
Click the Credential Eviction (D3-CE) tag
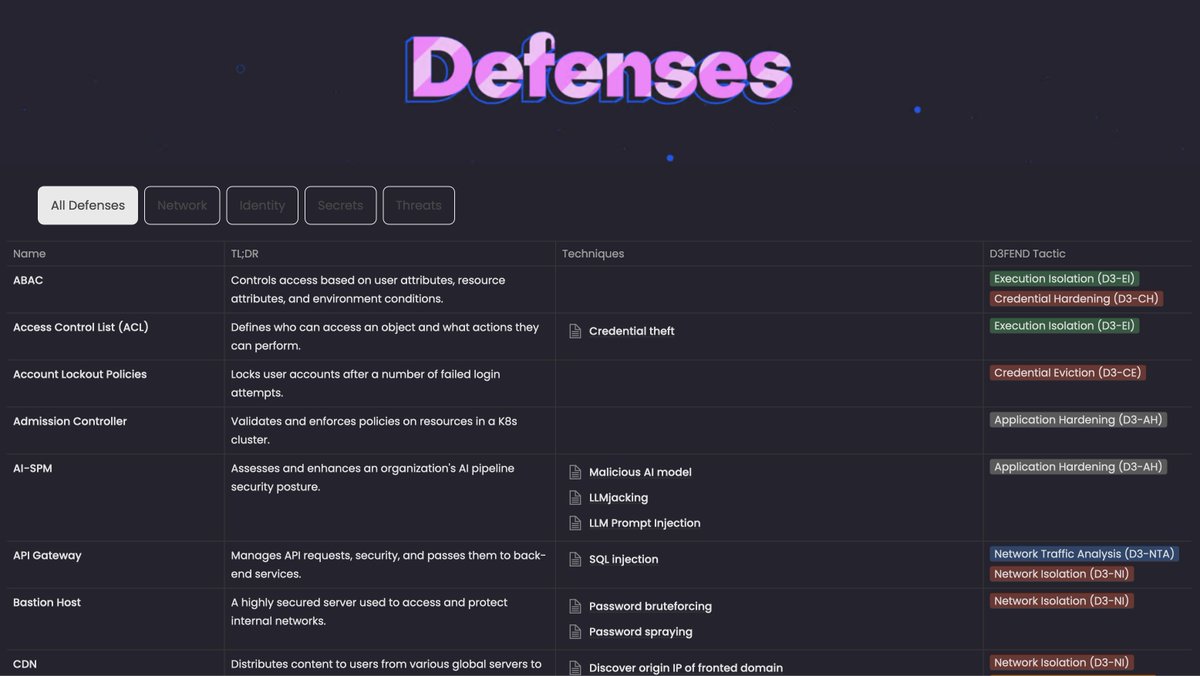[1067, 373]
